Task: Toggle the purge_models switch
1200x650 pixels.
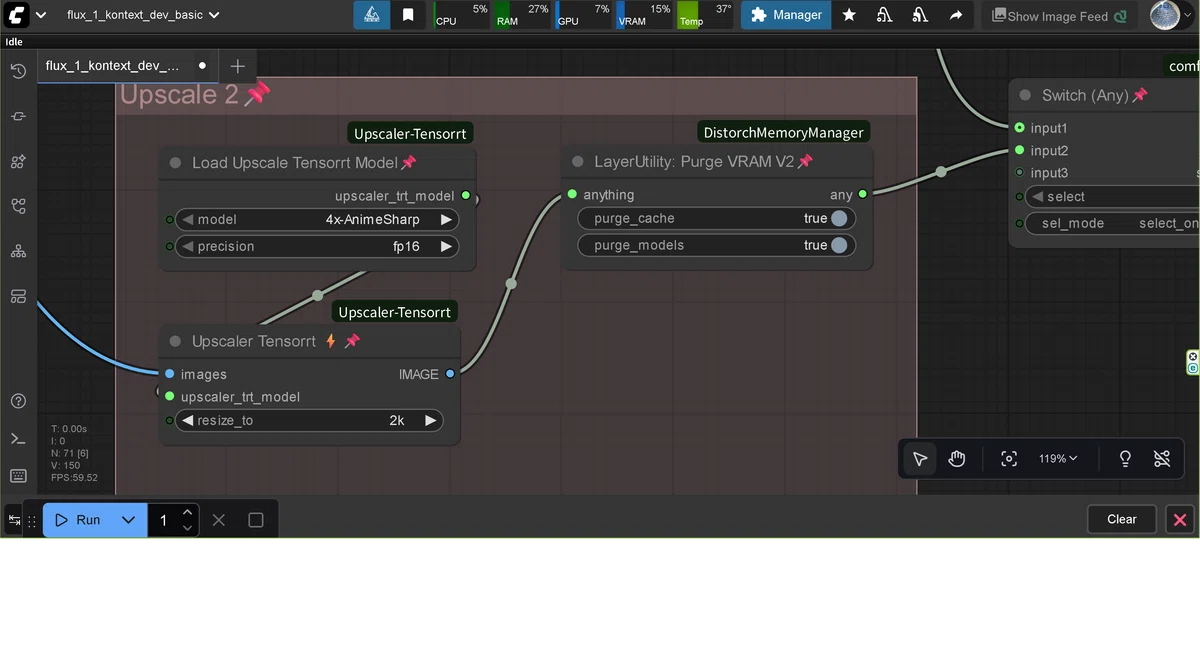Action: 839,245
